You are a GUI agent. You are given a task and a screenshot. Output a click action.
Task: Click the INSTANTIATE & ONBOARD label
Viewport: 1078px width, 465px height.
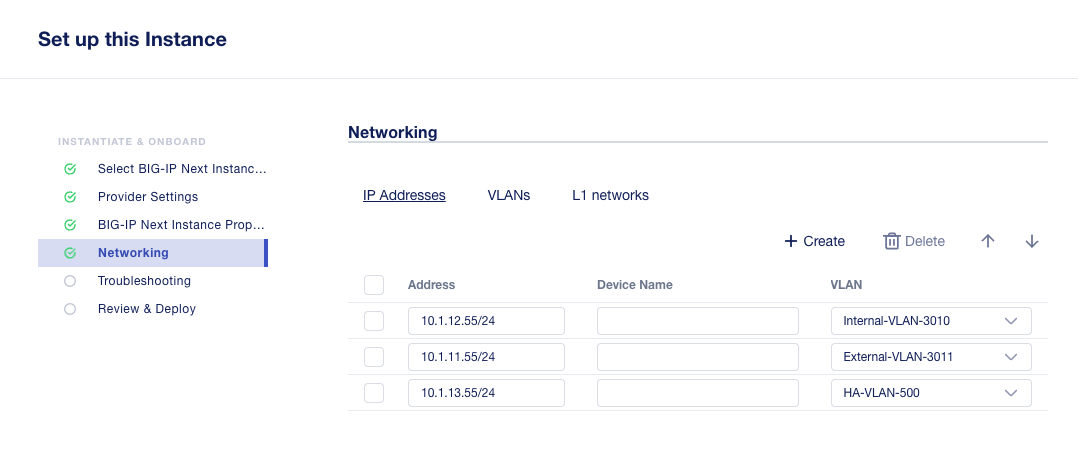click(x=132, y=142)
